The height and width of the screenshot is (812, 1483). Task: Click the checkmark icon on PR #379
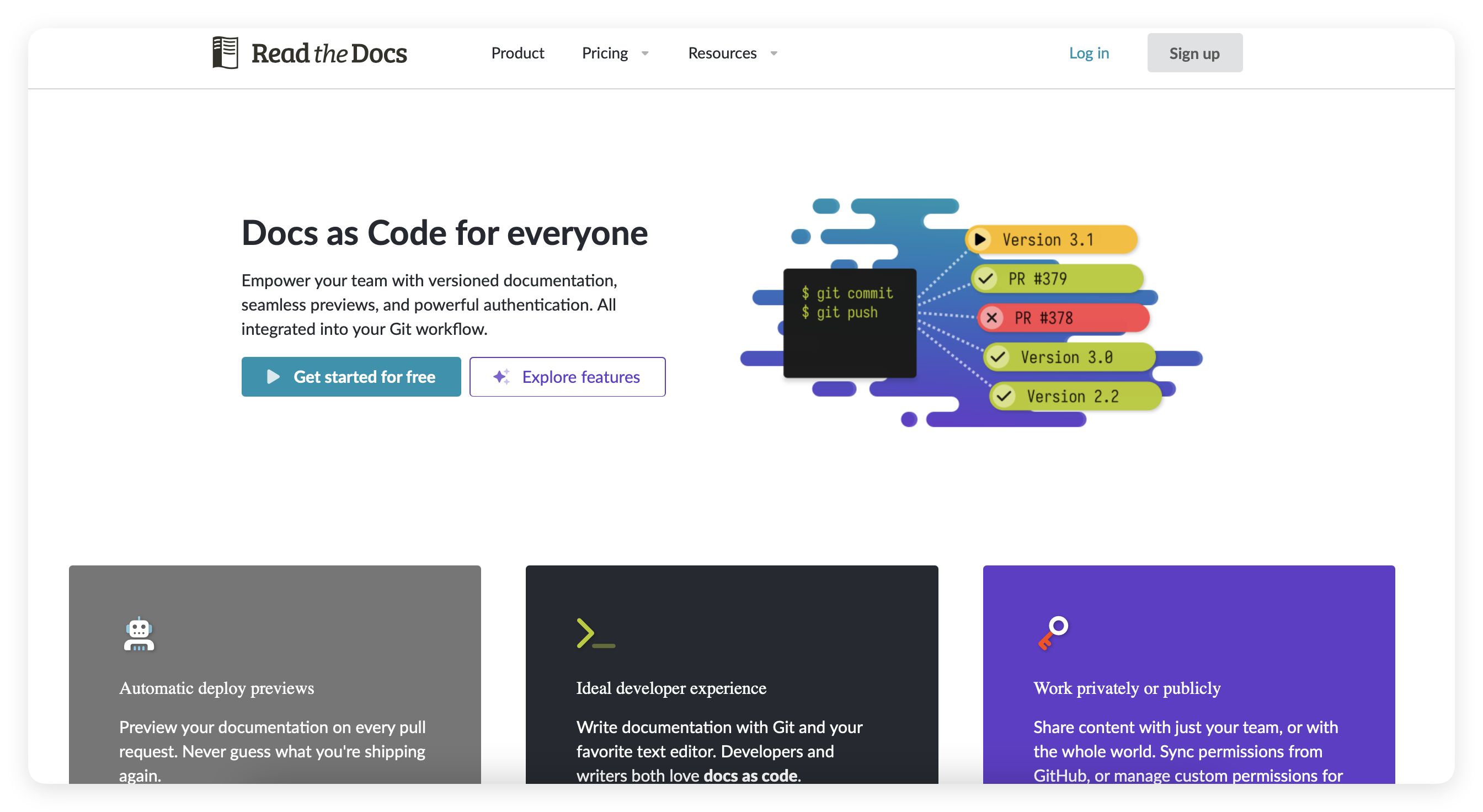(x=985, y=279)
